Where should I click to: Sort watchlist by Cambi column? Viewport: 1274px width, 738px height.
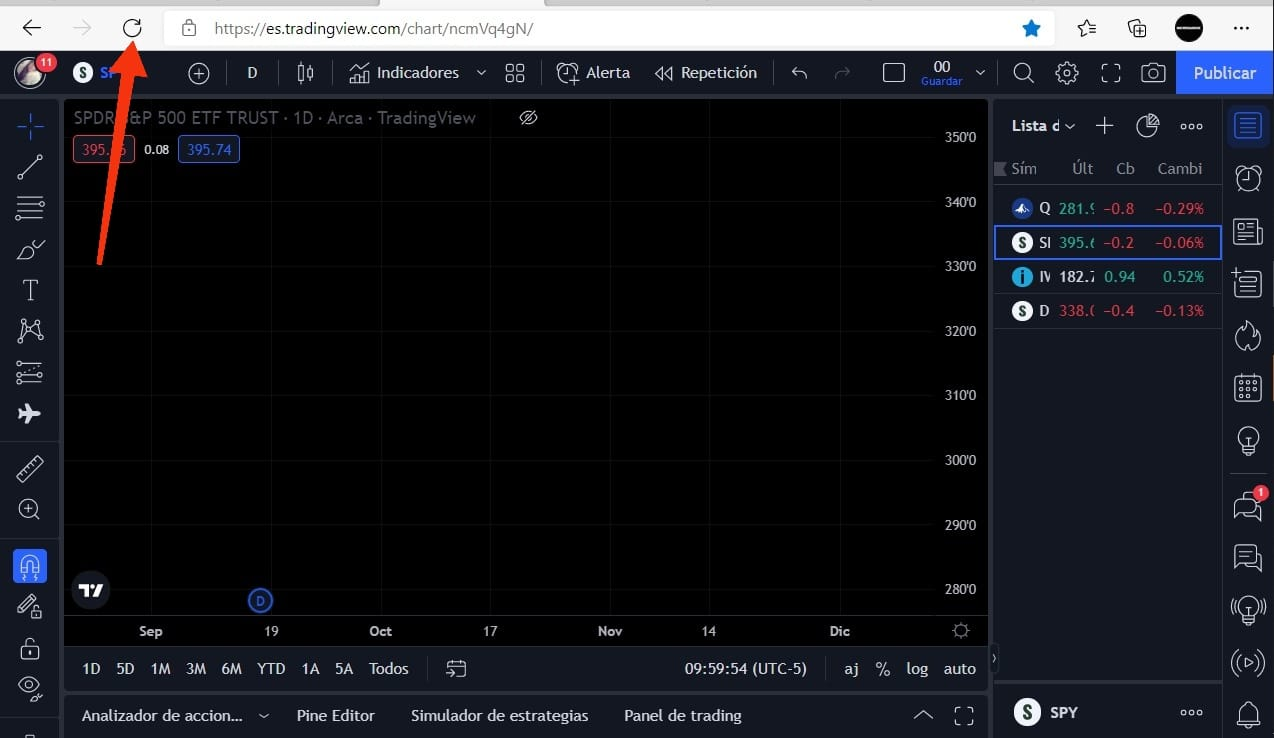(1179, 169)
